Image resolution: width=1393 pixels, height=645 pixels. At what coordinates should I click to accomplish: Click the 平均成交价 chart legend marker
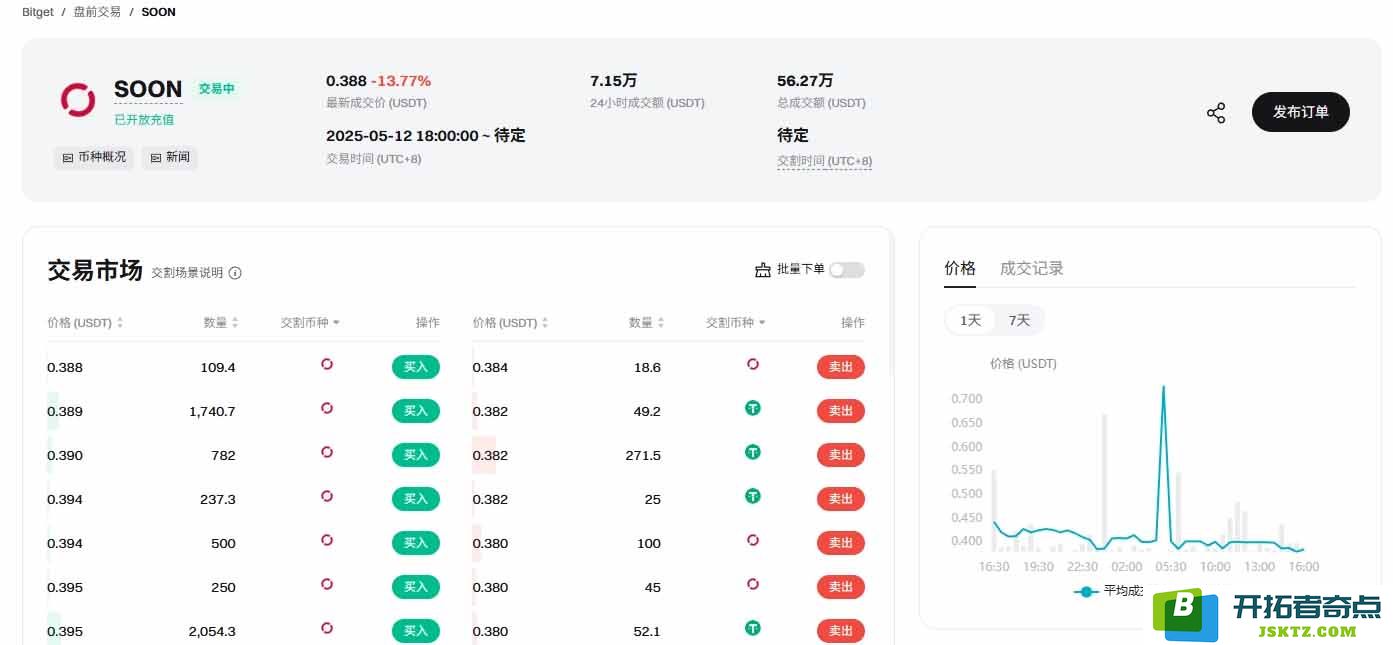pos(1086,591)
